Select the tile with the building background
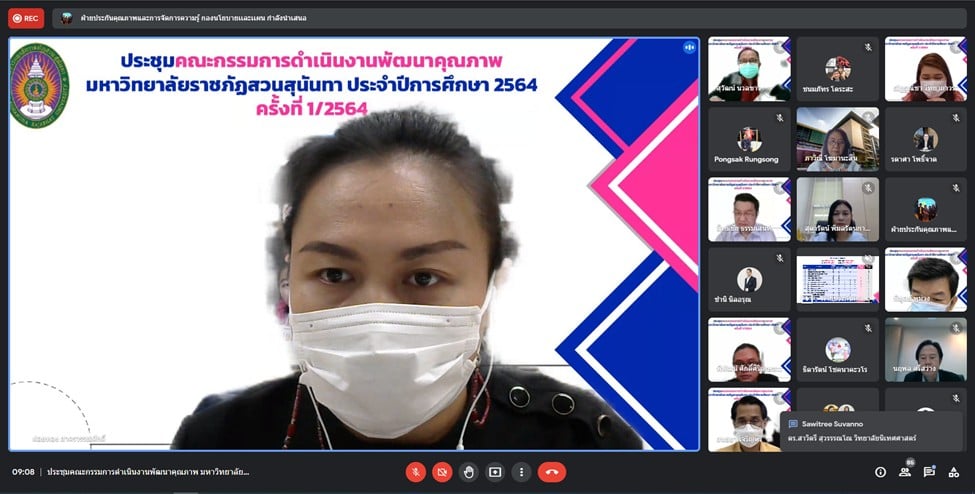 [x=837, y=140]
